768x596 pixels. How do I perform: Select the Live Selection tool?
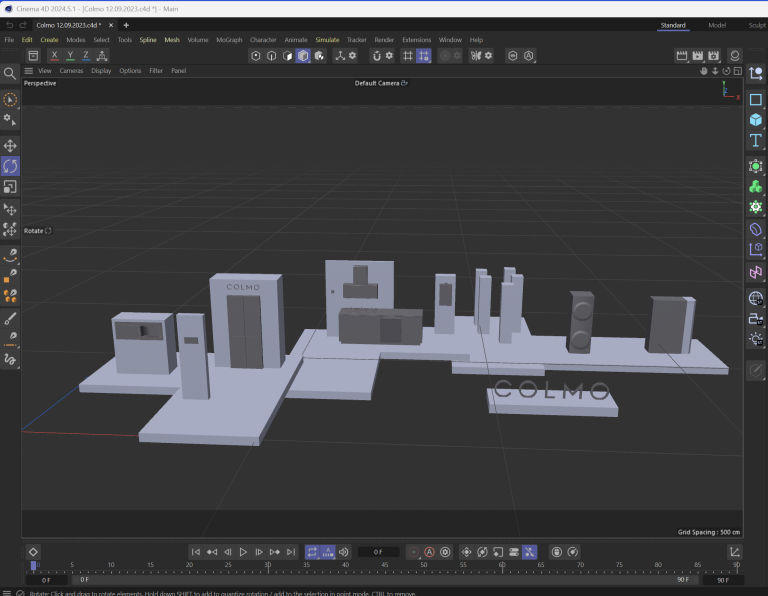[10, 100]
